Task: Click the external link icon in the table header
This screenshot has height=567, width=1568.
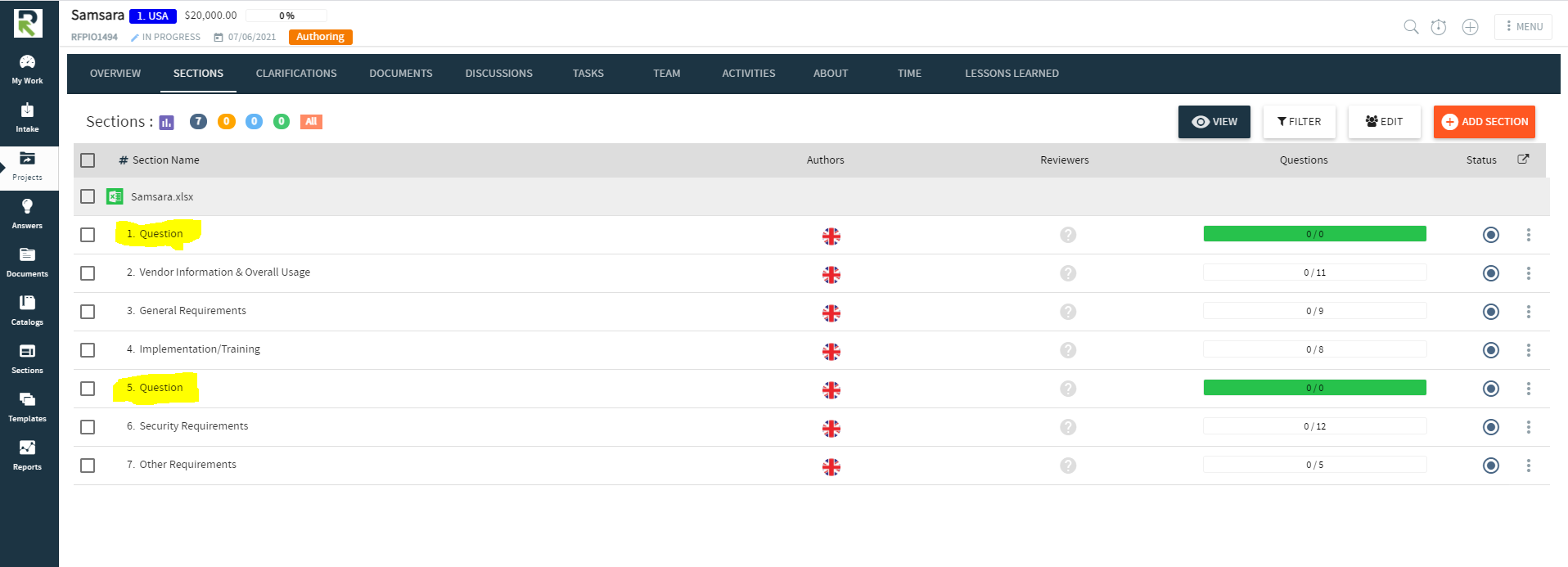Action: click(1523, 160)
